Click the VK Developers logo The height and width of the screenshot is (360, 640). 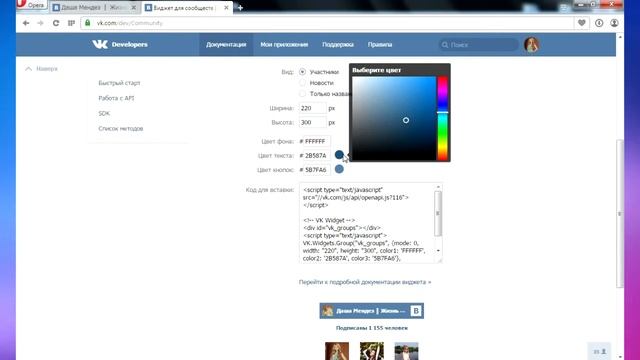pyautogui.click(x=120, y=44)
